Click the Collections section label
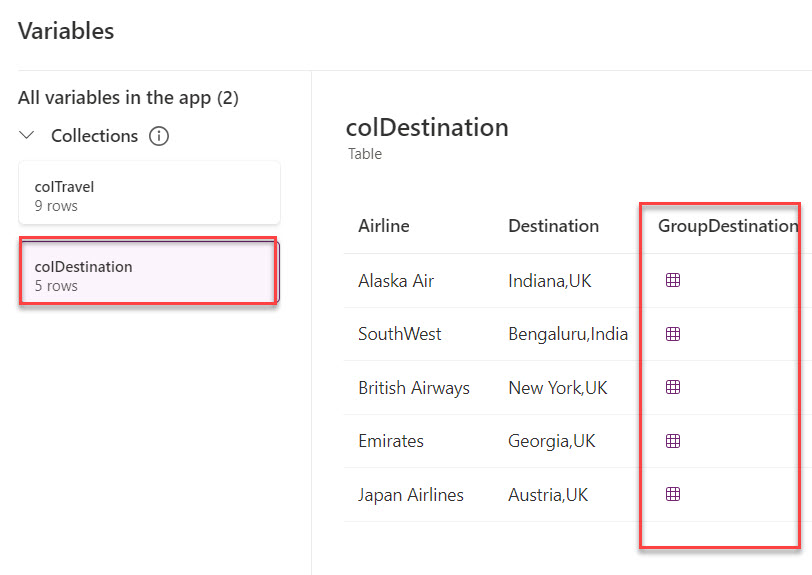This screenshot has height=575, width=812. 94,136
